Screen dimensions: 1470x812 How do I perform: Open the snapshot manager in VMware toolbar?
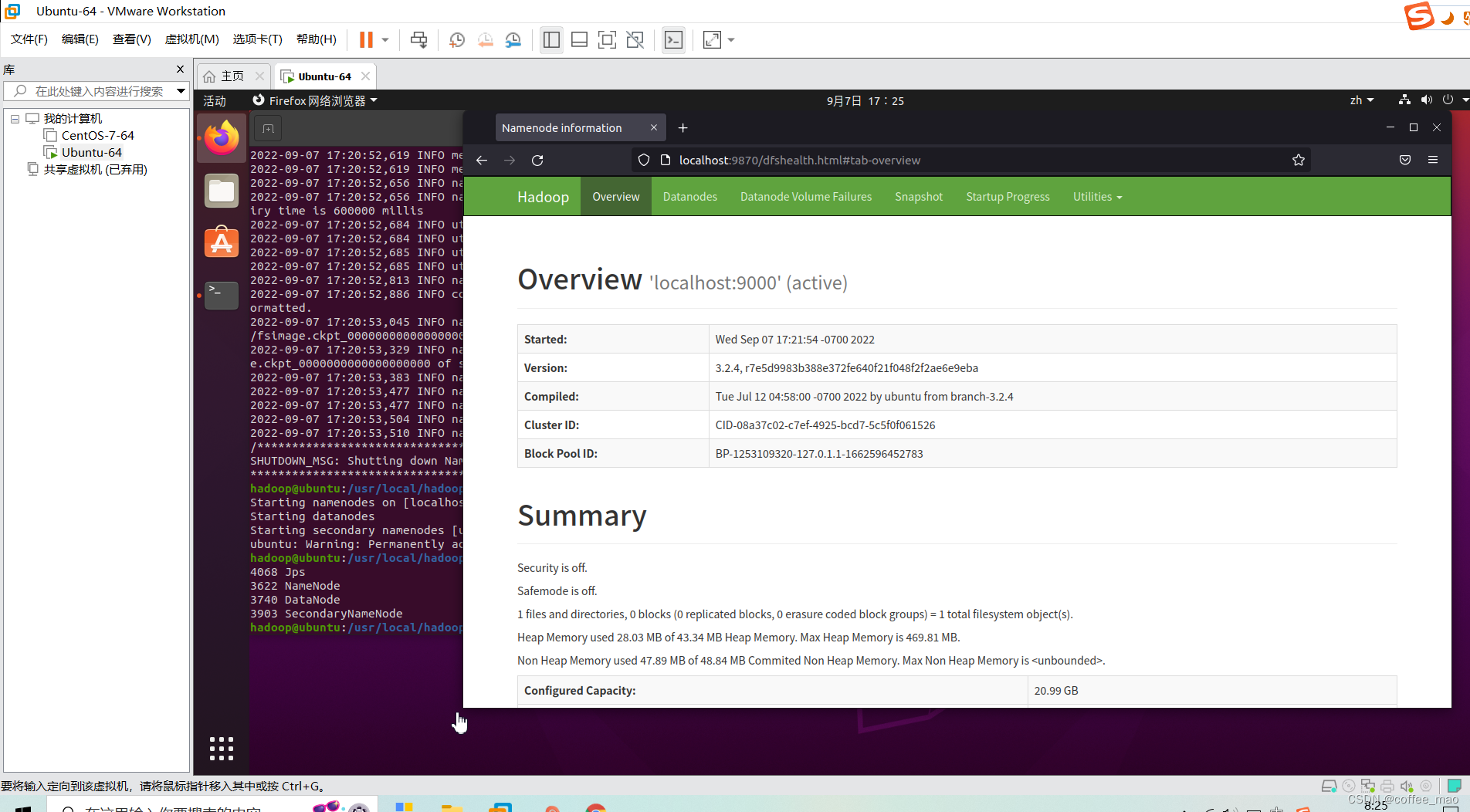(x=513, y=39)
